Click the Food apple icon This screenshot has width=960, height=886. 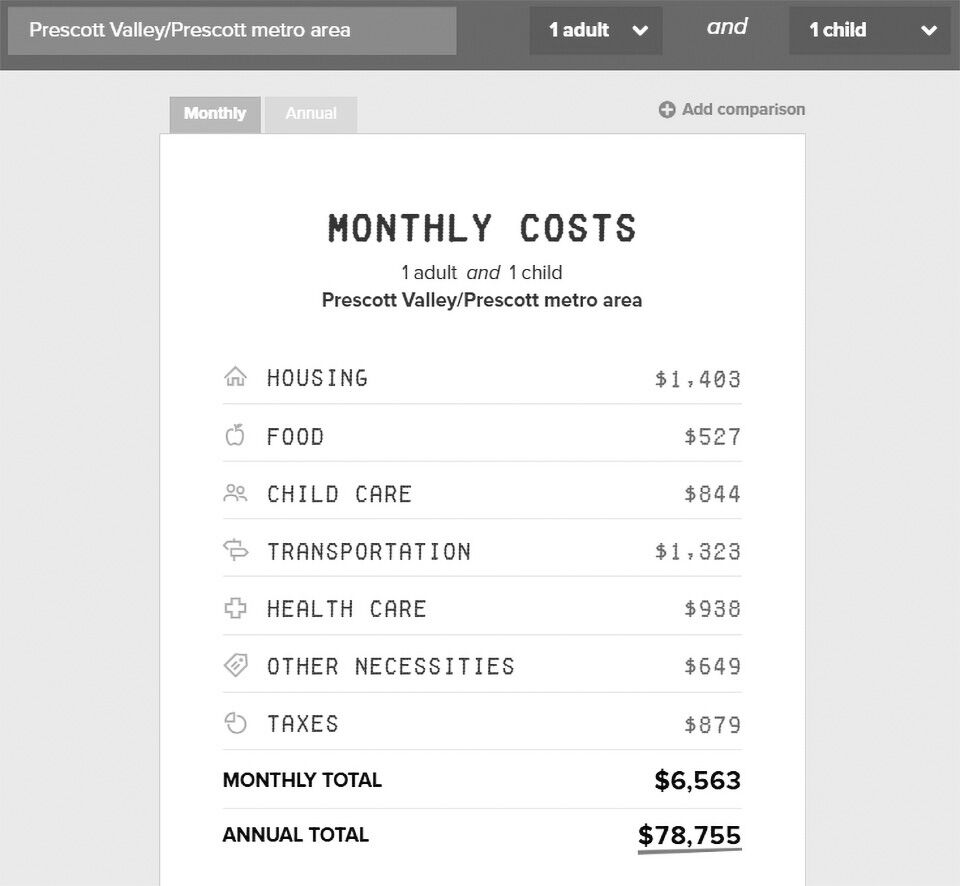235,435
